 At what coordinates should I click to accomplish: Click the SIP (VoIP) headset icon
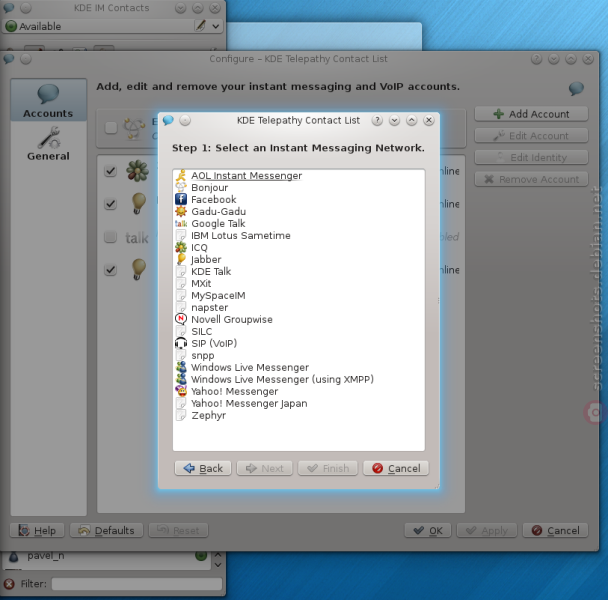coord(181,343)
